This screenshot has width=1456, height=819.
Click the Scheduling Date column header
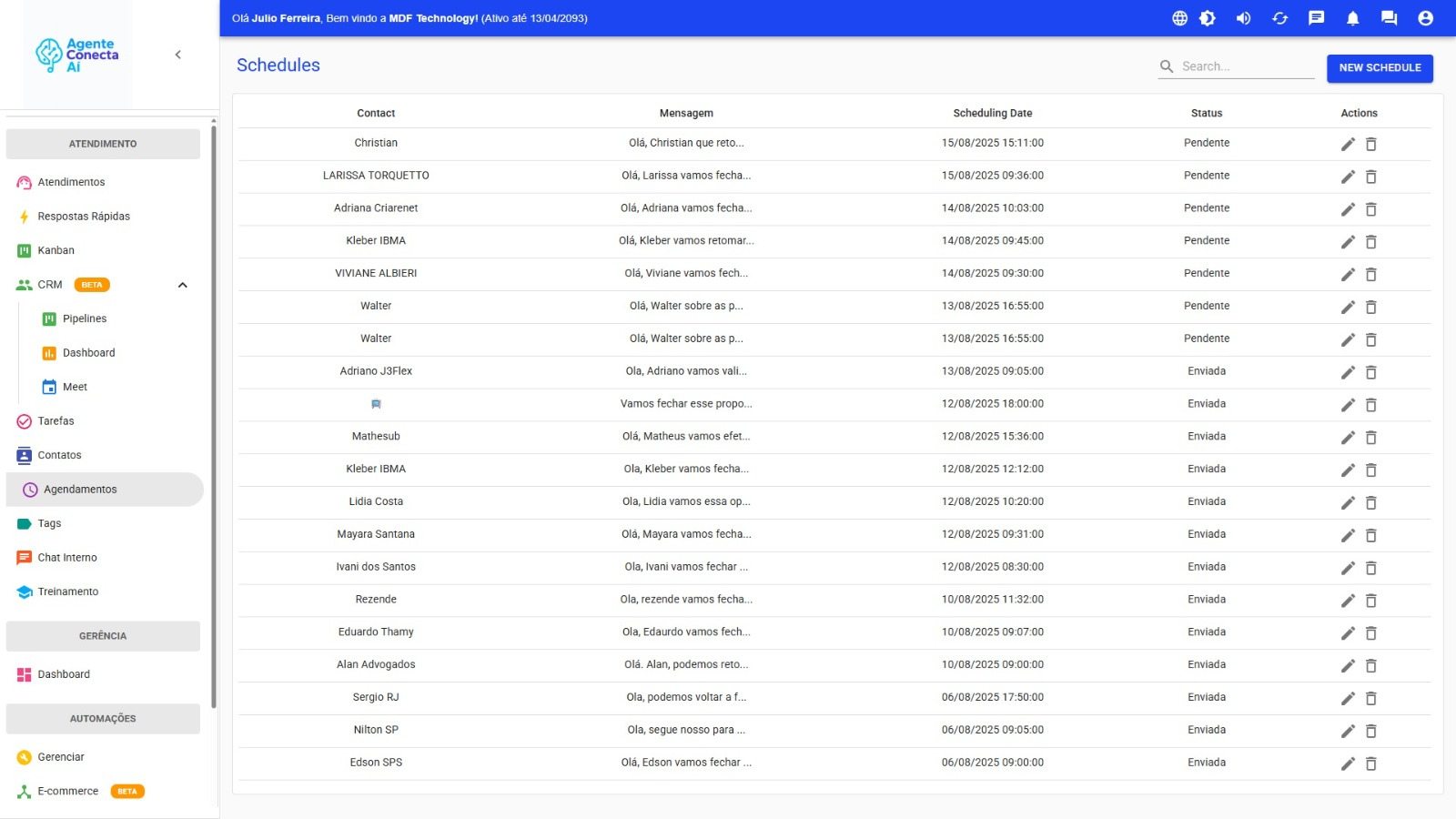(x=993, y=114)
